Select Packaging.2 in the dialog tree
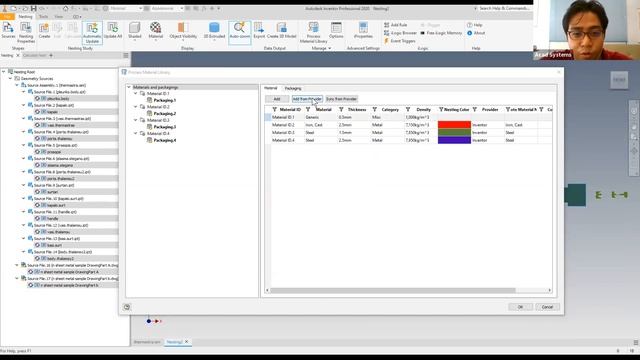Screen dimensions: 640x360 pos(164,113)
